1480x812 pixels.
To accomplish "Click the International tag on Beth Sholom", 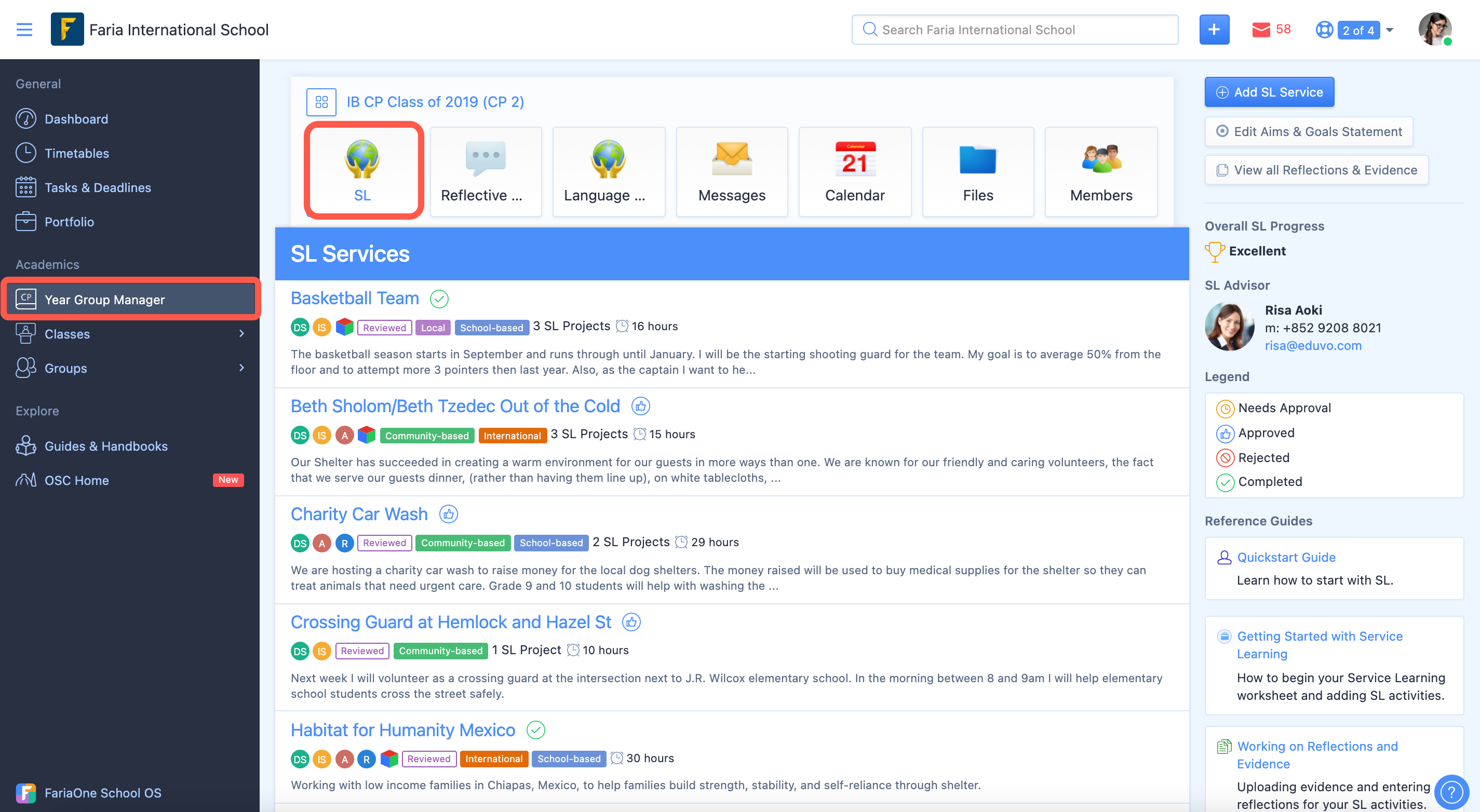I will tap(512, 435).
